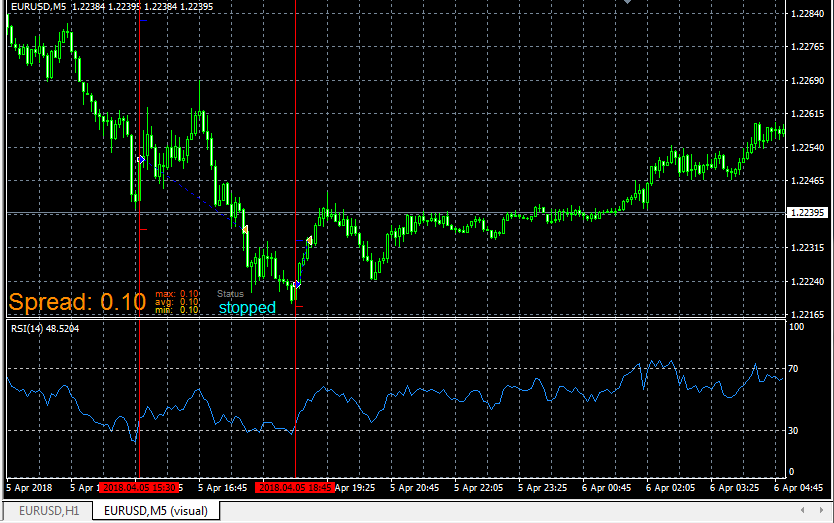Click the min: 0.10 spread reading
Image resolution: width=834 pixels, height=523 pixels.
coord(177,310)
